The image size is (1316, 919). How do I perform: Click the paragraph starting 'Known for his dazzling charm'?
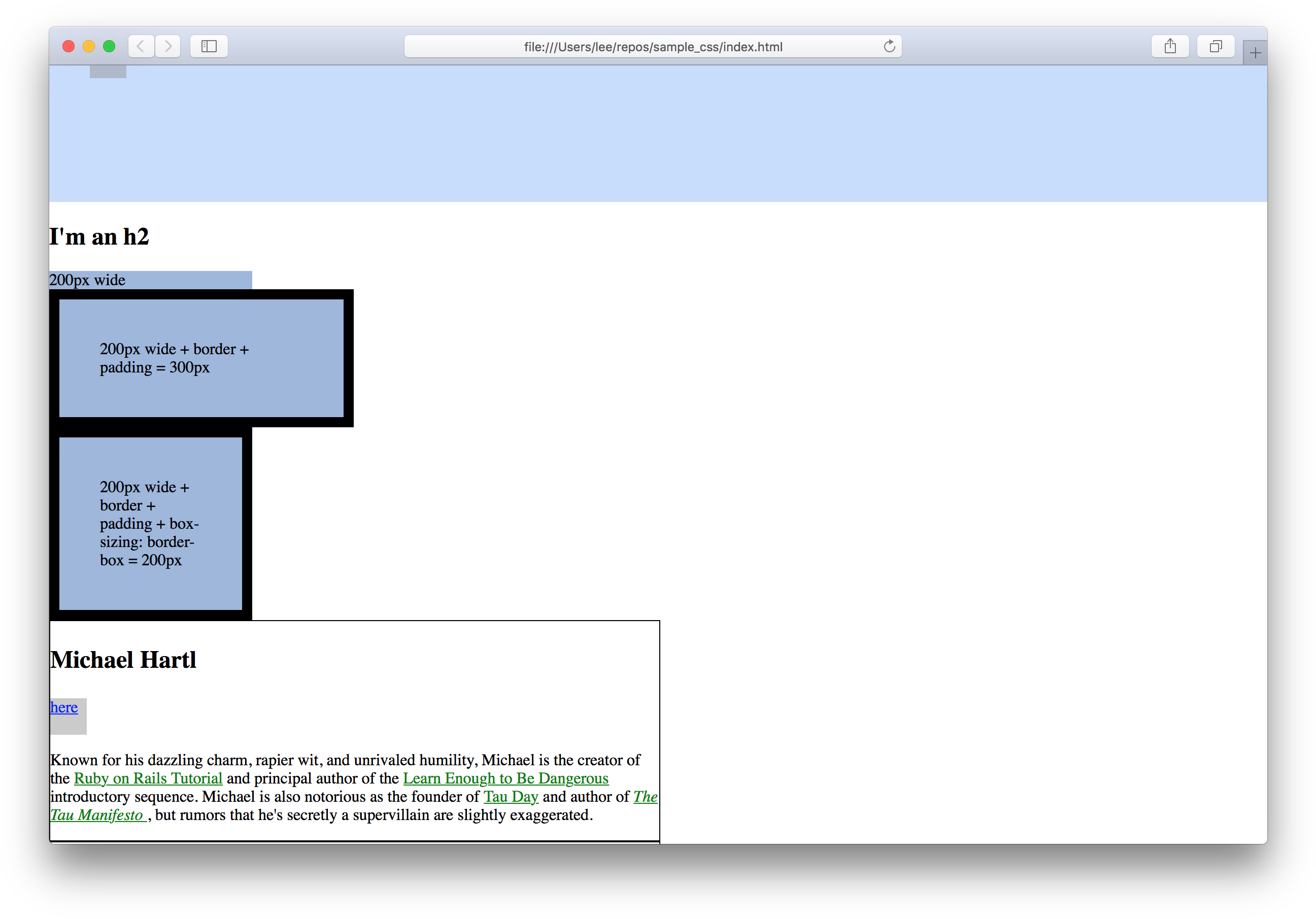354,787
